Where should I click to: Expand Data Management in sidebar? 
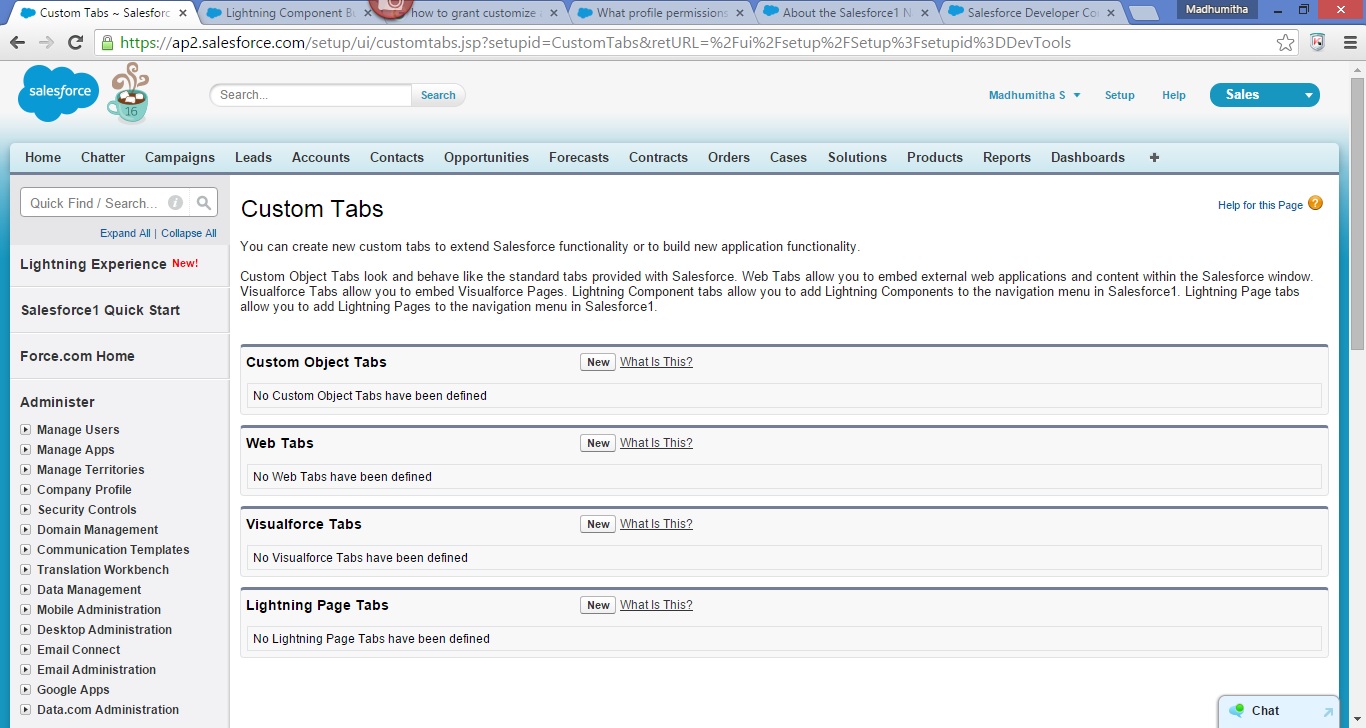(26, 590)
